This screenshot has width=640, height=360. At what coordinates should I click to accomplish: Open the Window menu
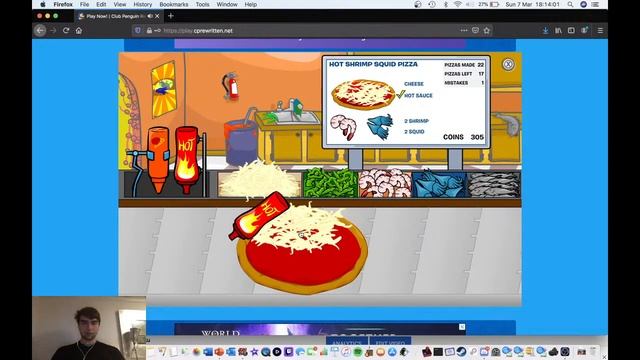227,4
